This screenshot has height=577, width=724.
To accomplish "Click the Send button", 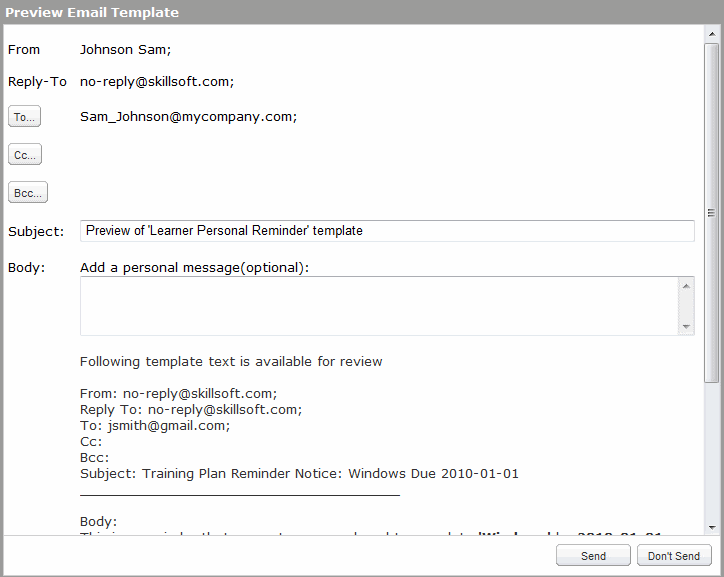I will click(x=593, y=555).
